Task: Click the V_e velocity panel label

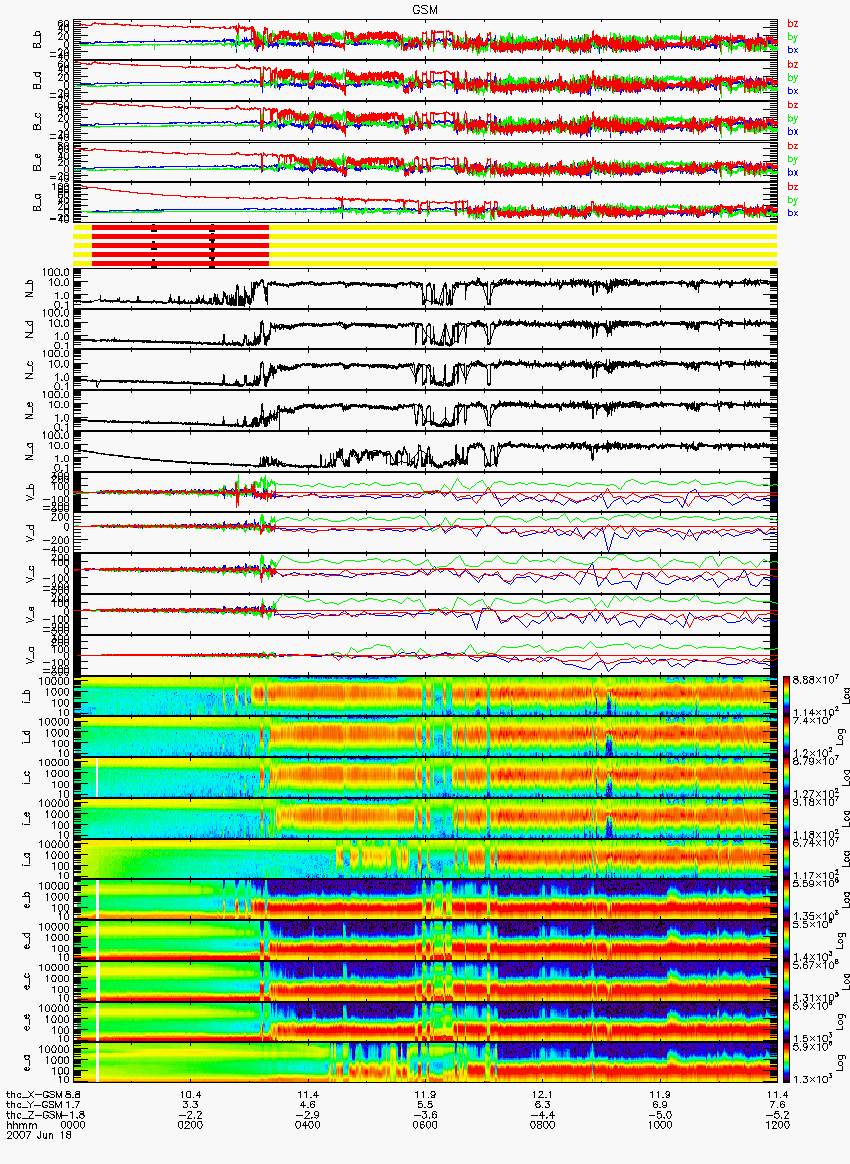Action: [30, 615]
